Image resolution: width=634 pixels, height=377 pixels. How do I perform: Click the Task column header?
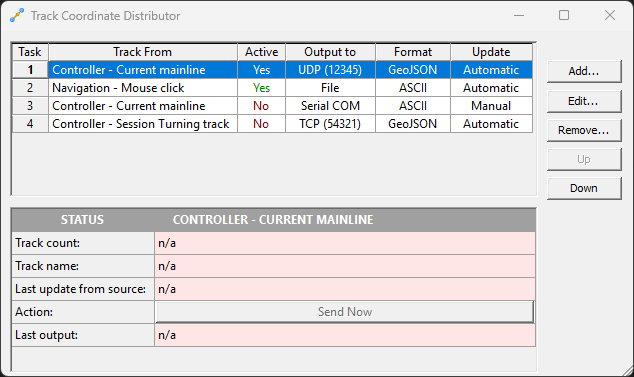(x=30, y=52)
